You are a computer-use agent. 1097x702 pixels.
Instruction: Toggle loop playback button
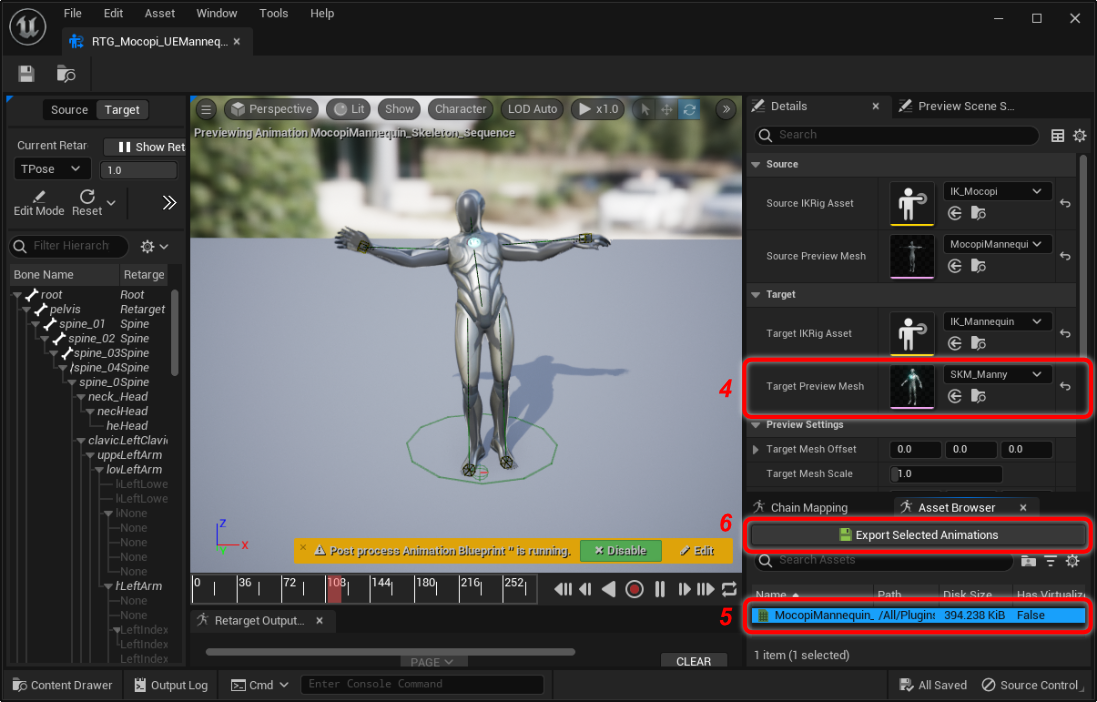[x=729, y=589]
